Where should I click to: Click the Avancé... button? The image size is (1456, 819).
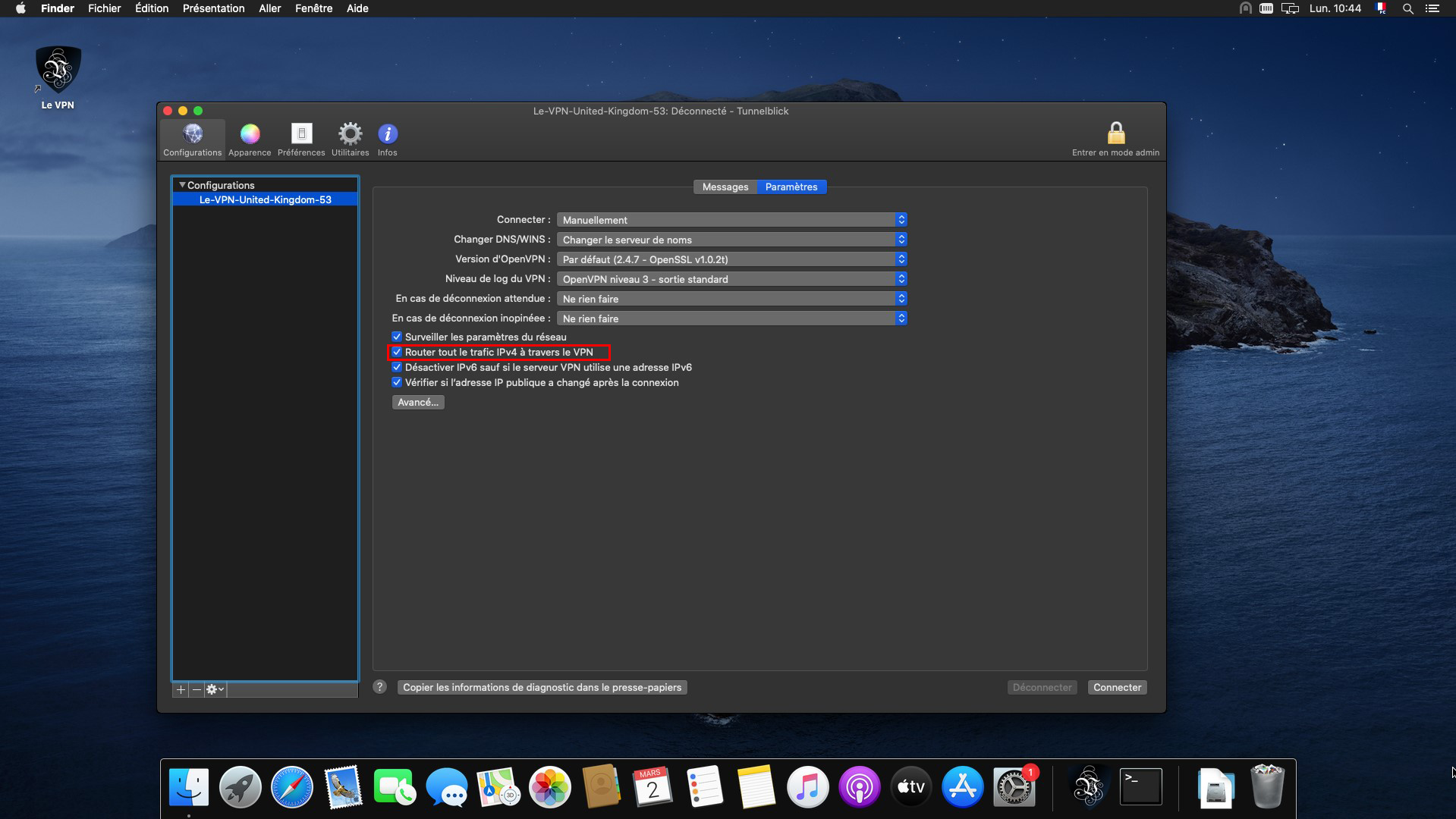[x=418, y=402]
